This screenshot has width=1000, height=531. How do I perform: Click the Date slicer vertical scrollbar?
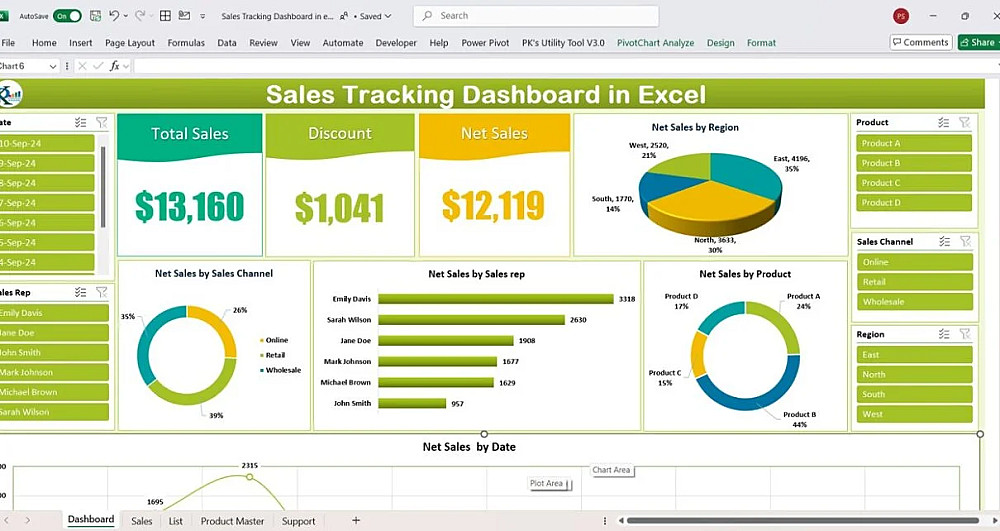point(103,187)
